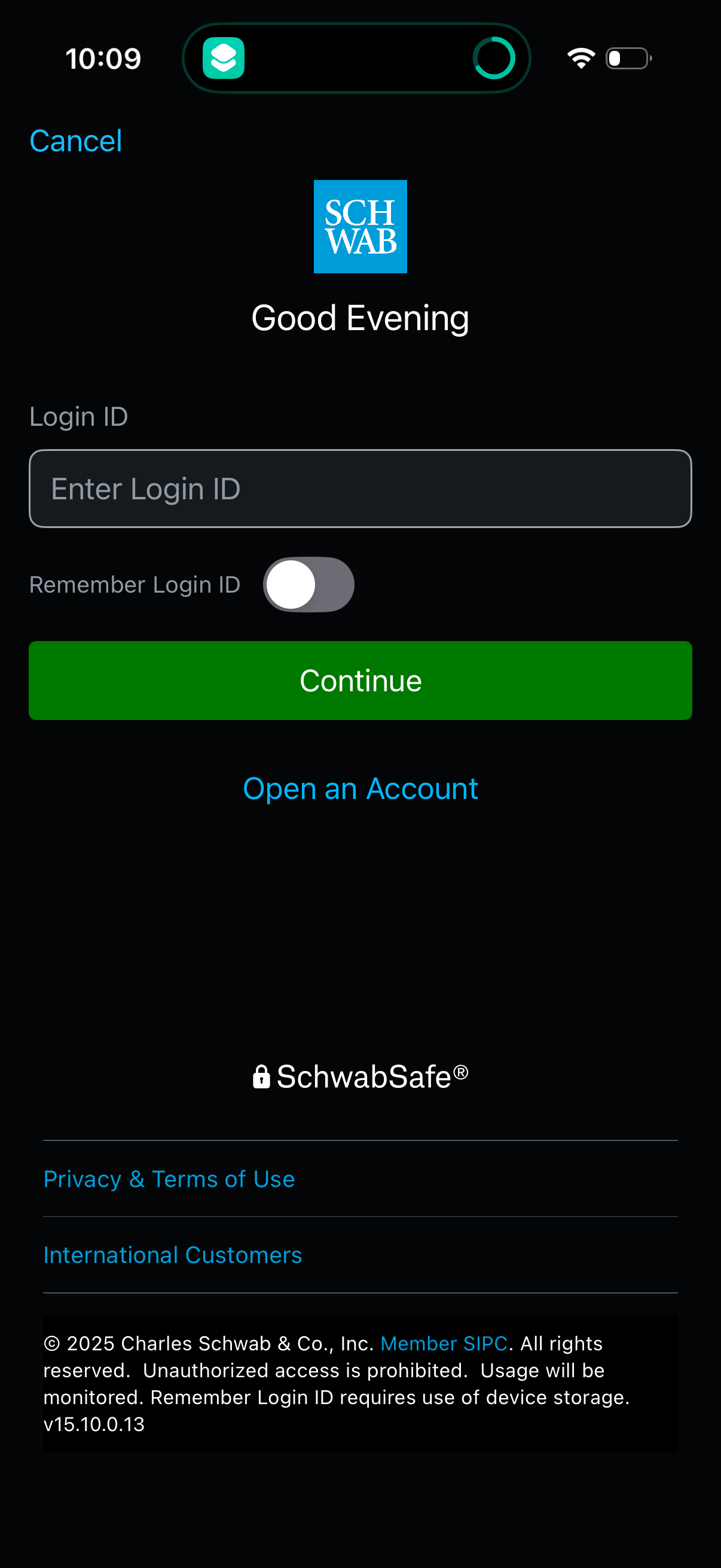Tap the Continue button
The height and width of the screenshot is (1568, 721).
pos(360,681)
